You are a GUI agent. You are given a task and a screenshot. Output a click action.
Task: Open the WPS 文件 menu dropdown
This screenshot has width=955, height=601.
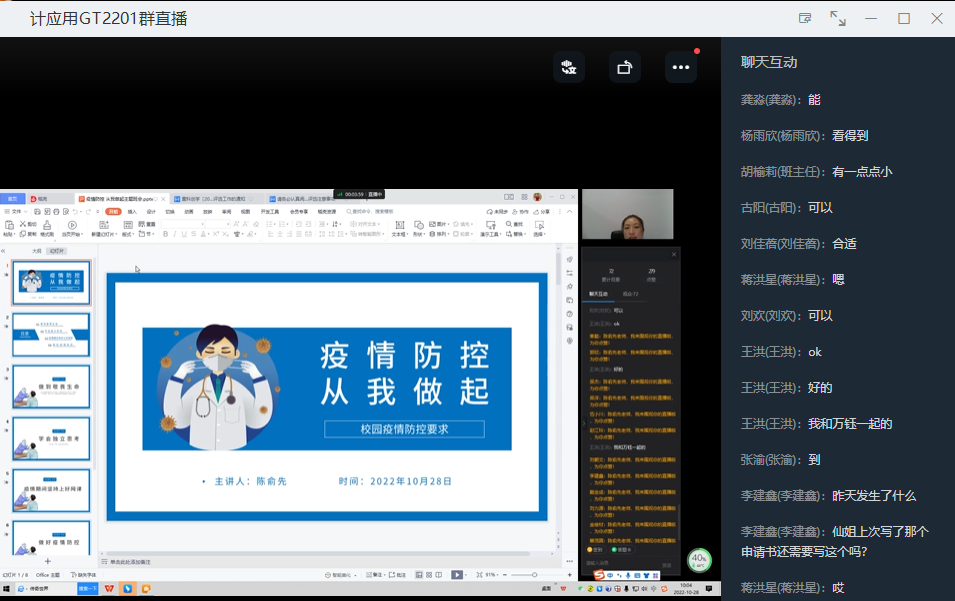tap(16, 211)
